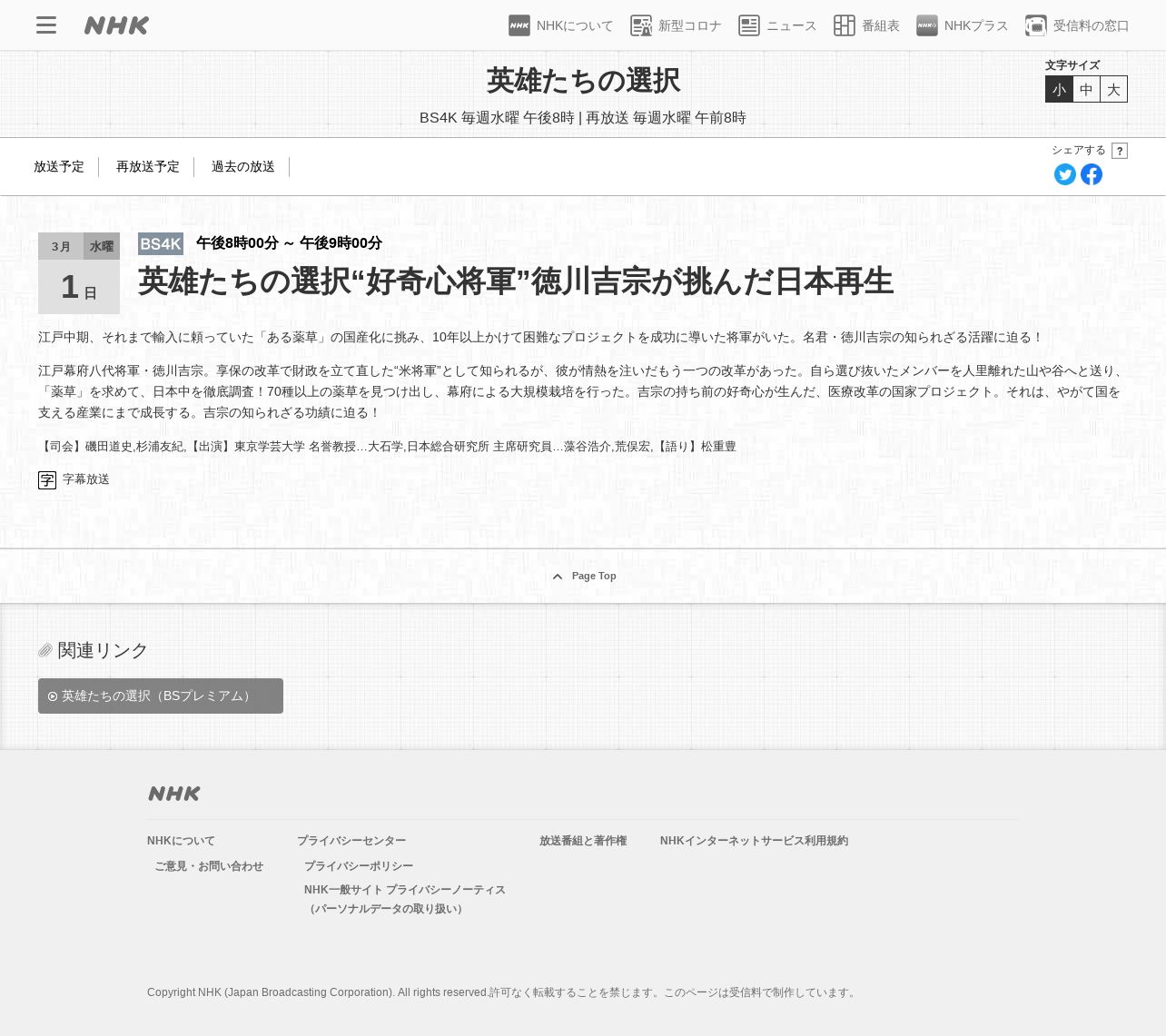Viewport: 1166px width, 1036px height.
Task: Set font size to 大
Action: (x=1113, y=89)
